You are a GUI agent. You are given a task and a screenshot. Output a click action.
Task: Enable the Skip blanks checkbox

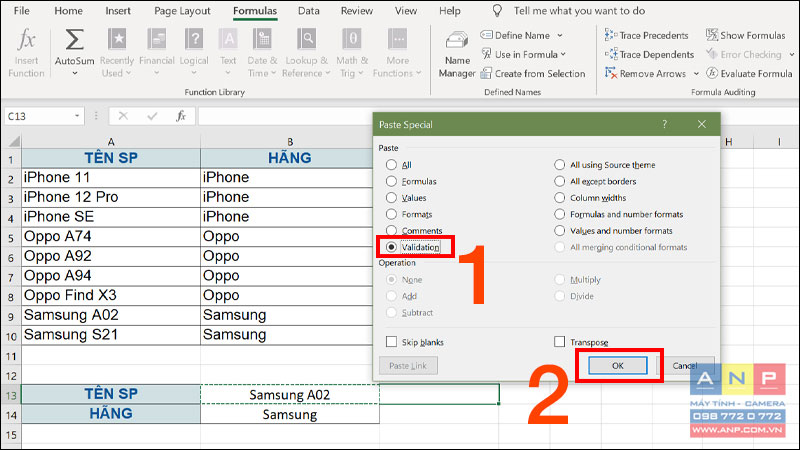tap(391, 342)
